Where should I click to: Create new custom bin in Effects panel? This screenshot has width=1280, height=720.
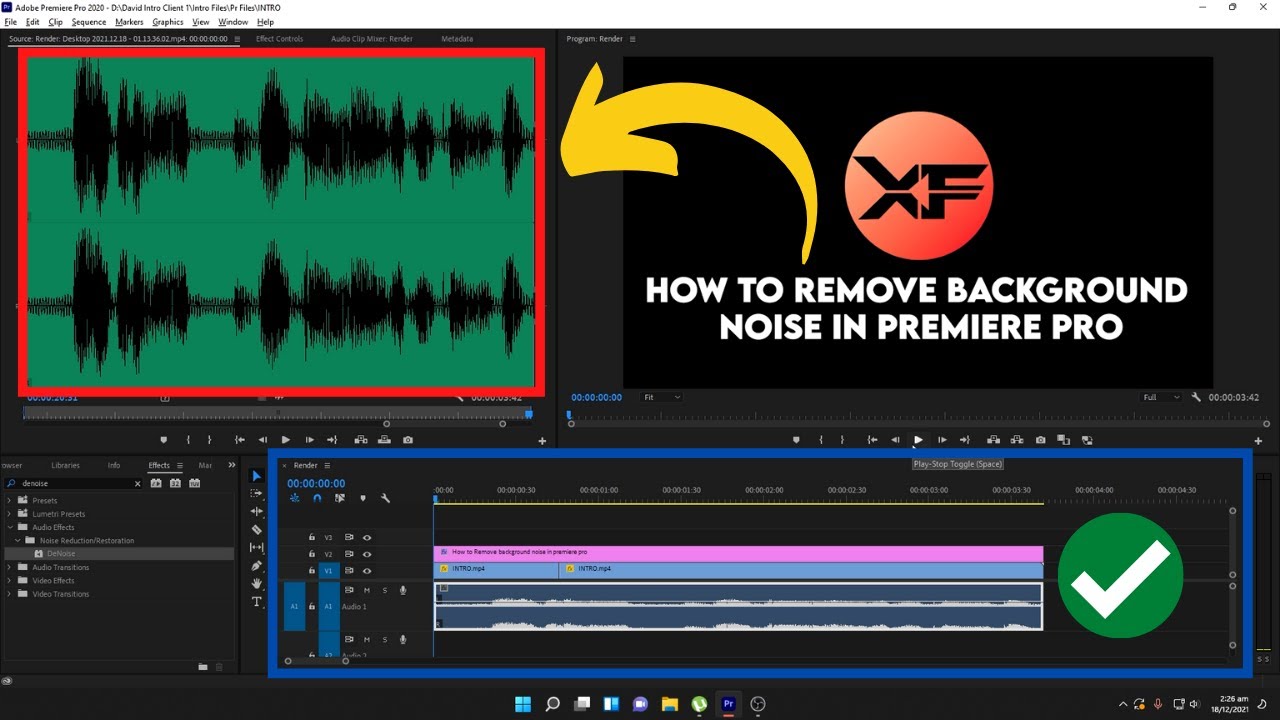[x=203, y=667]
